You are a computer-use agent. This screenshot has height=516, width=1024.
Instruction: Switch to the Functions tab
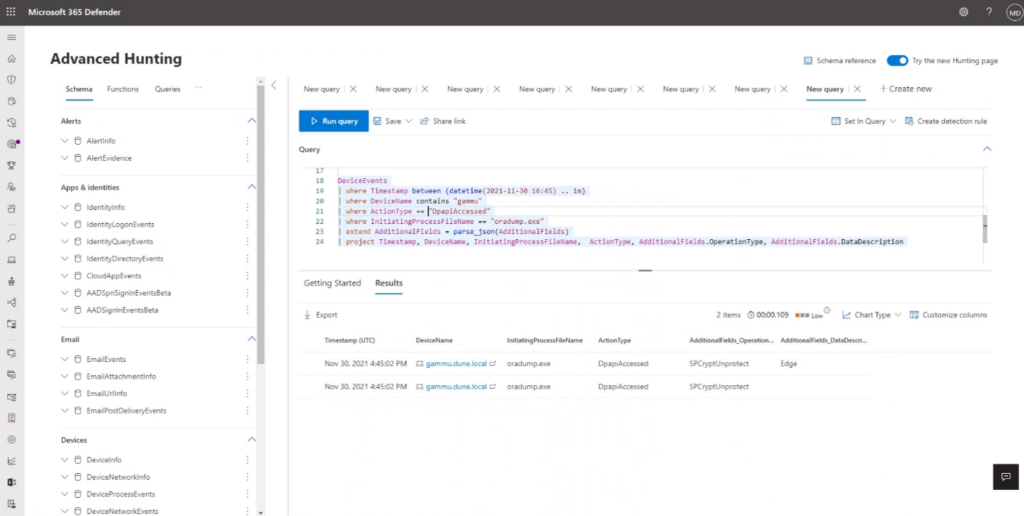[x=123, y=89]
